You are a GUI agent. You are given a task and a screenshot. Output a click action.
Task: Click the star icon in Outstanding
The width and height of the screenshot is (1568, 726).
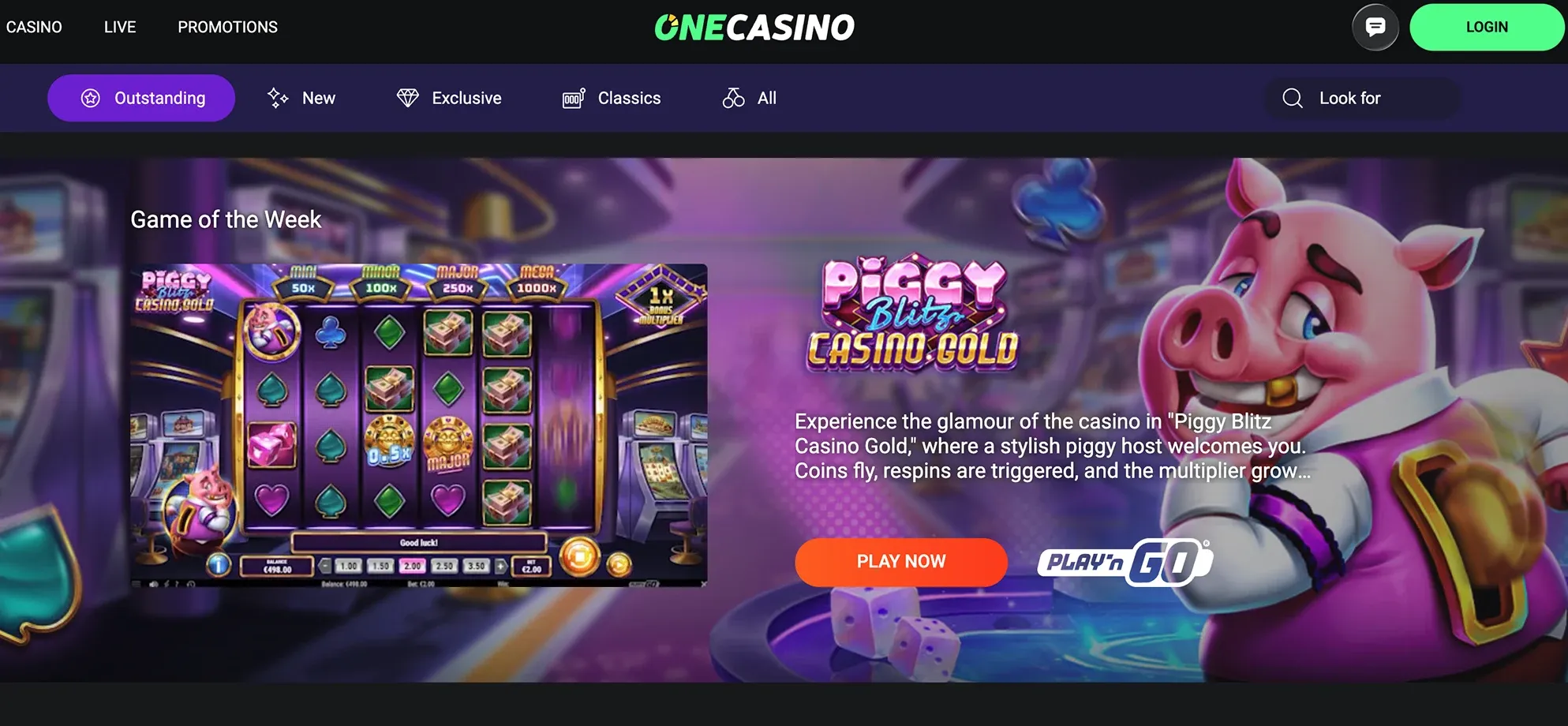tap(91, 98)
